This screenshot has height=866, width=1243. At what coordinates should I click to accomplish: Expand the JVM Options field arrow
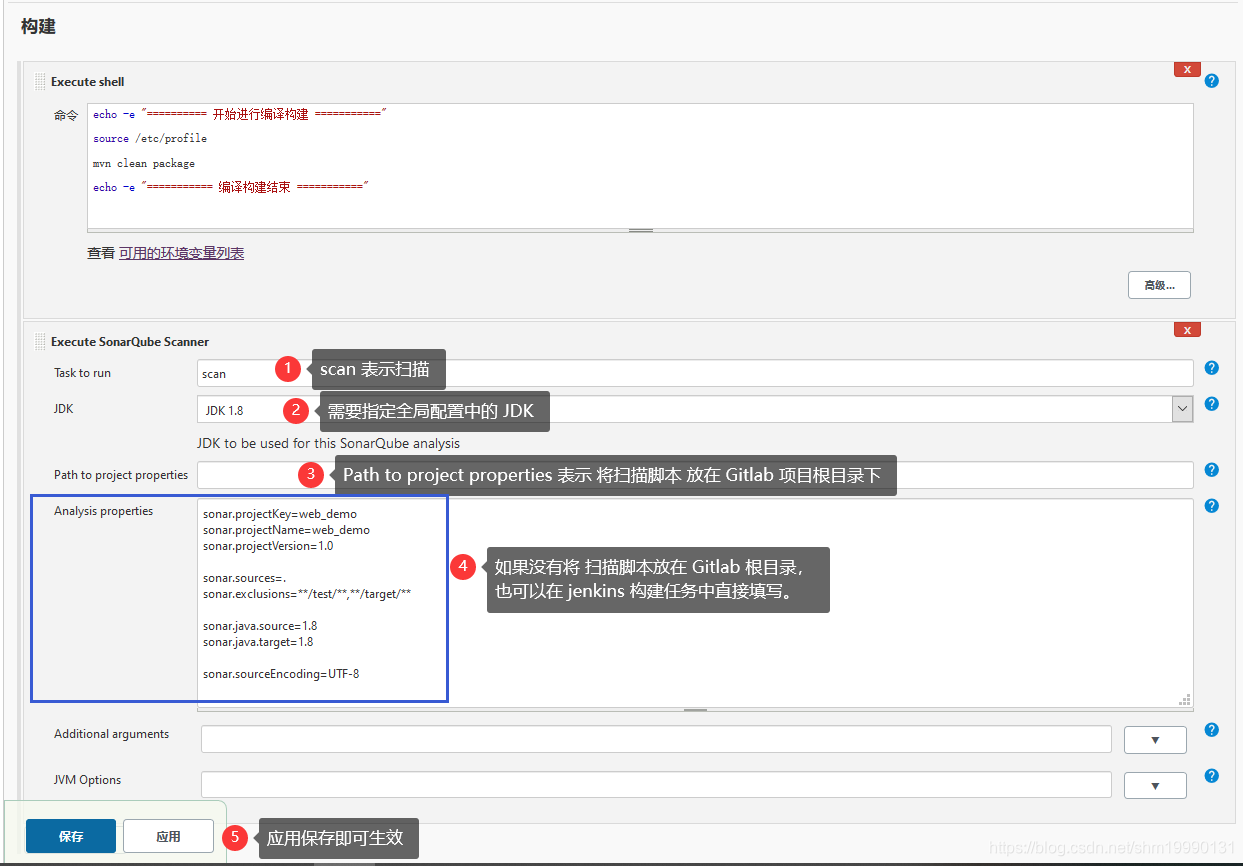[x=1155, y=785]
